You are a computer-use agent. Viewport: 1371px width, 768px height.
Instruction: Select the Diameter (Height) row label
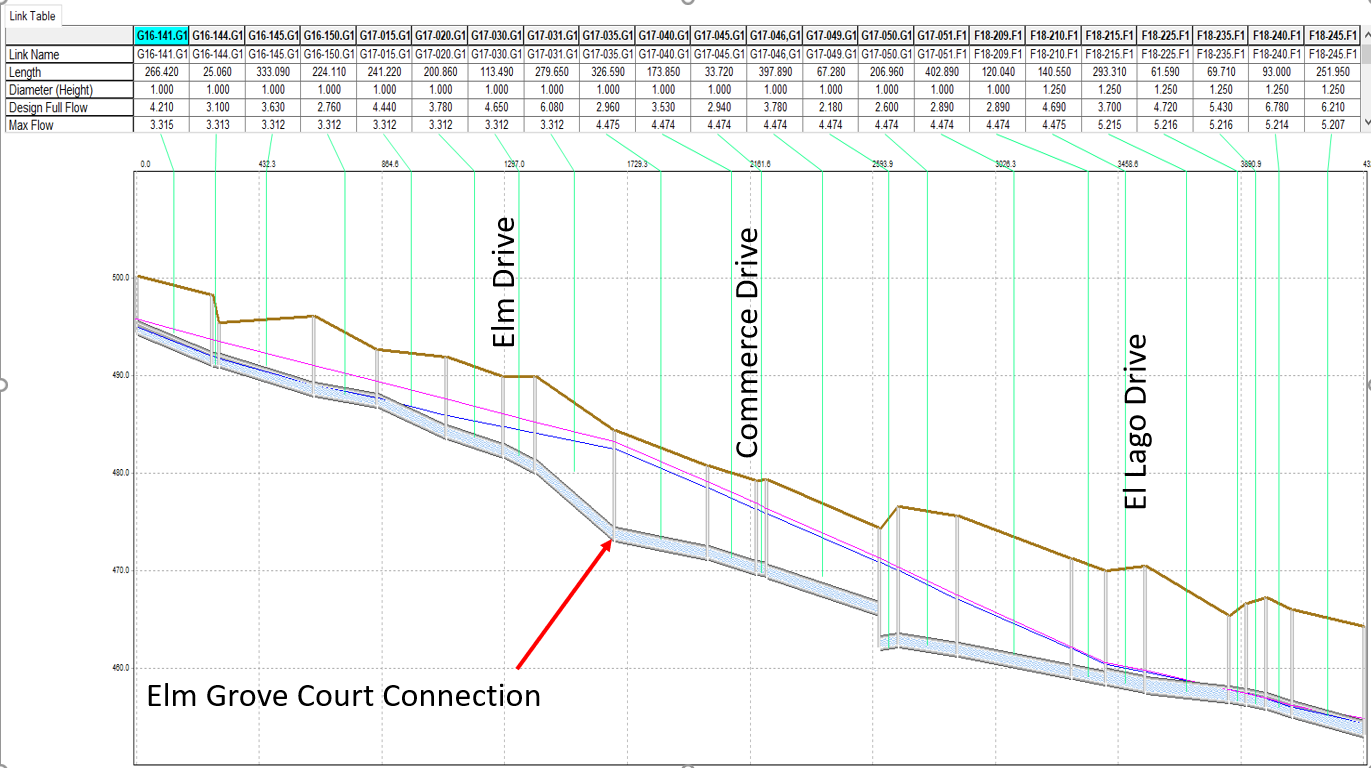click(50, 90)
